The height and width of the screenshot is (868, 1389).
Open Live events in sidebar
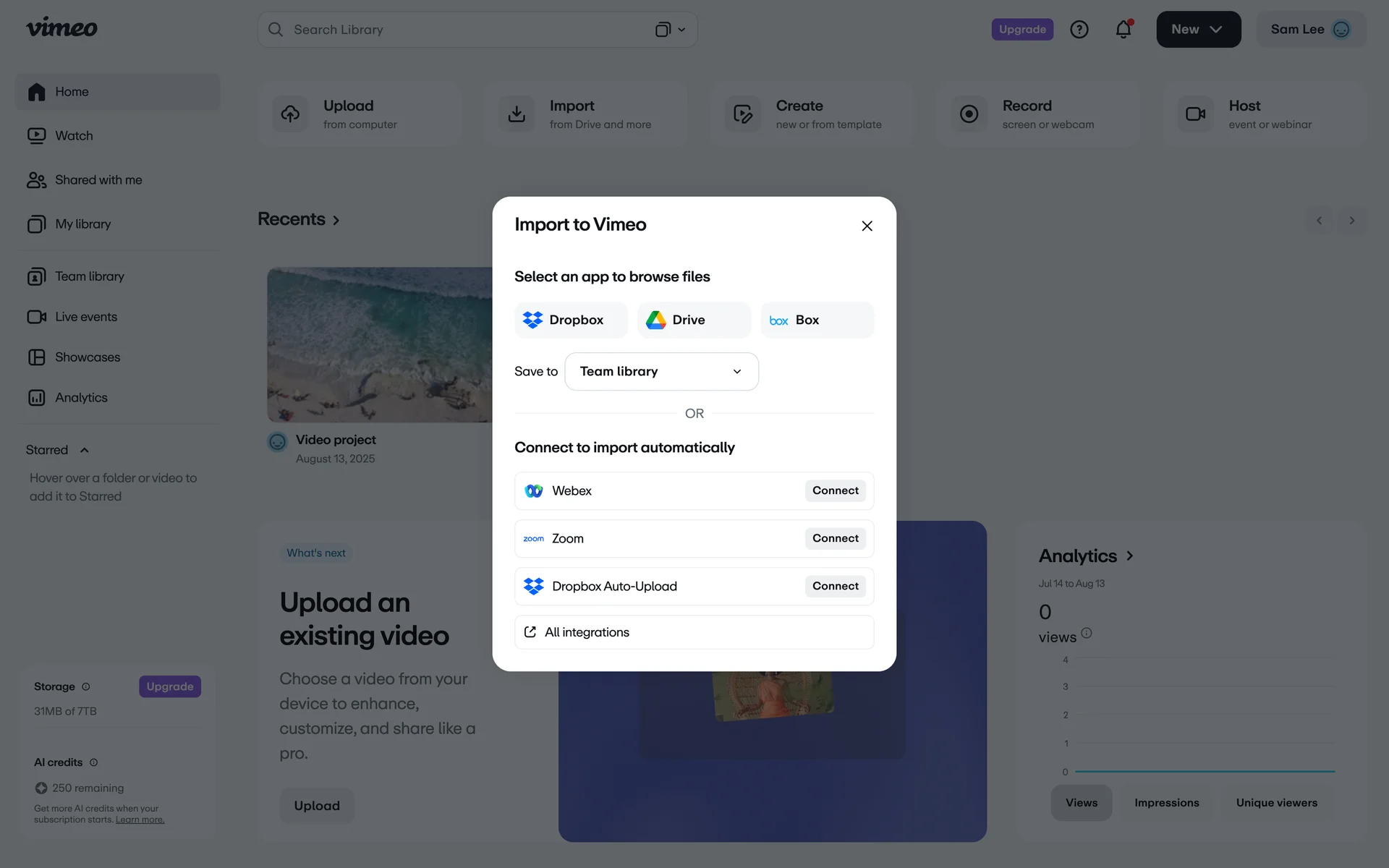pos(85,317)
